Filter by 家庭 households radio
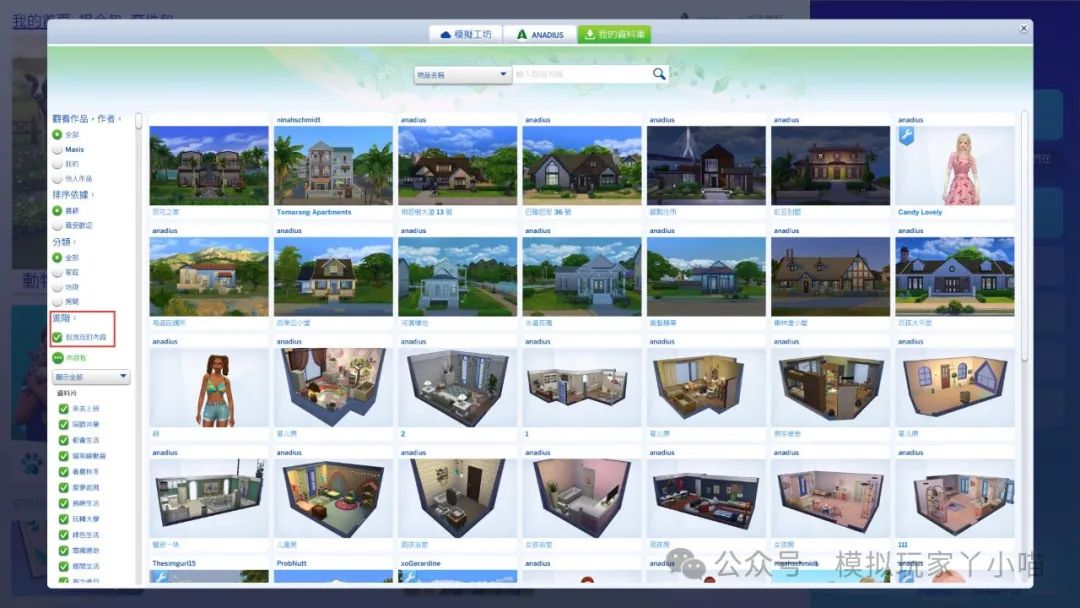The height and width of the screenshot is (608, 1080). [58, 273]
